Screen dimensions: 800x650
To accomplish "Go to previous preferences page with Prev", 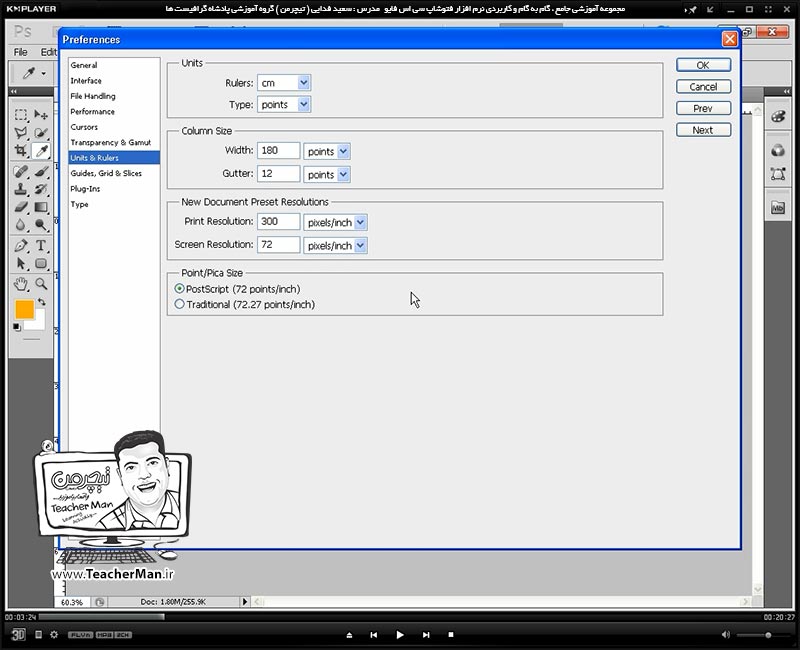I will [703, 108].
